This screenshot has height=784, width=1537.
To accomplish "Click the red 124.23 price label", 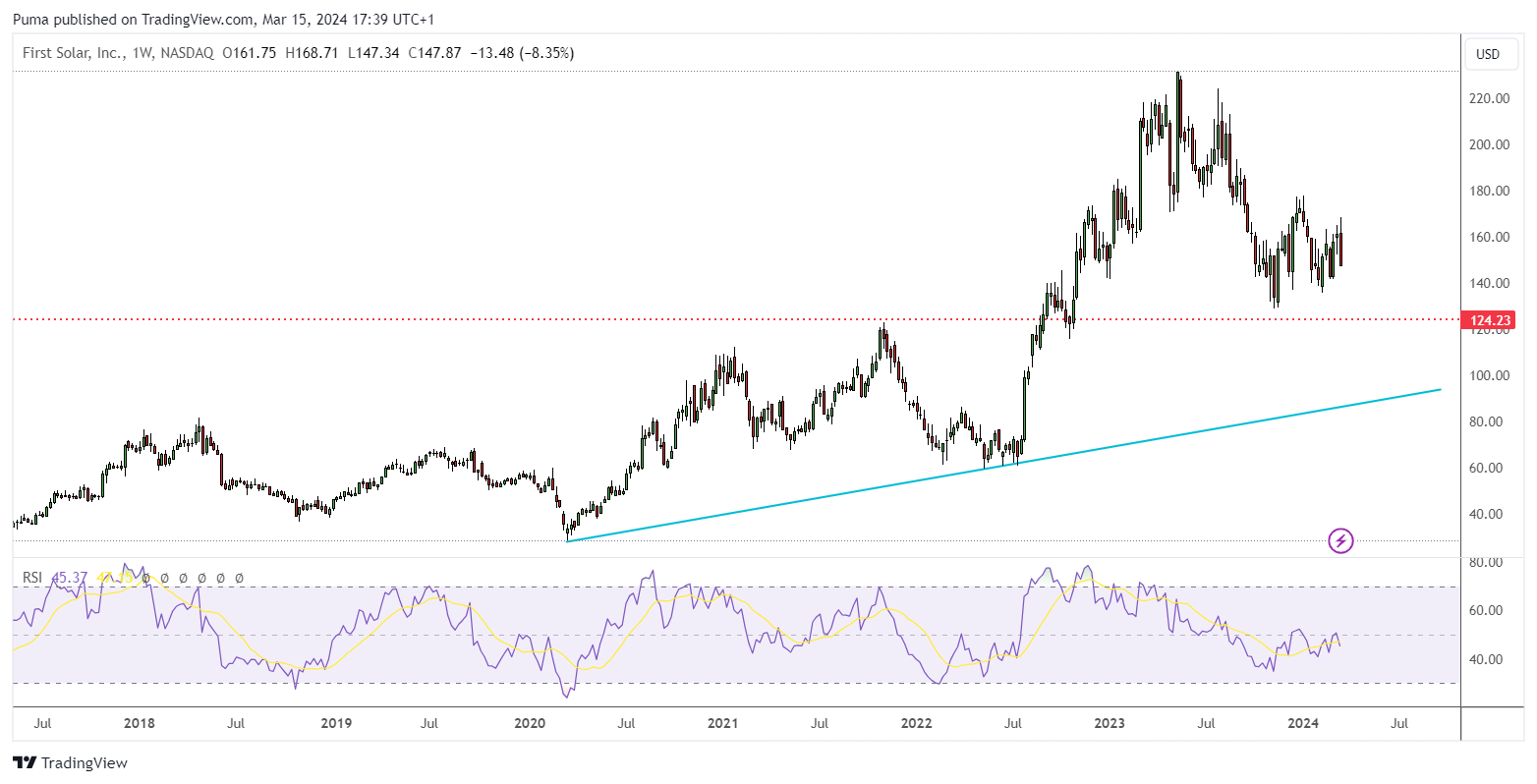I will (x=1489, y=320).
